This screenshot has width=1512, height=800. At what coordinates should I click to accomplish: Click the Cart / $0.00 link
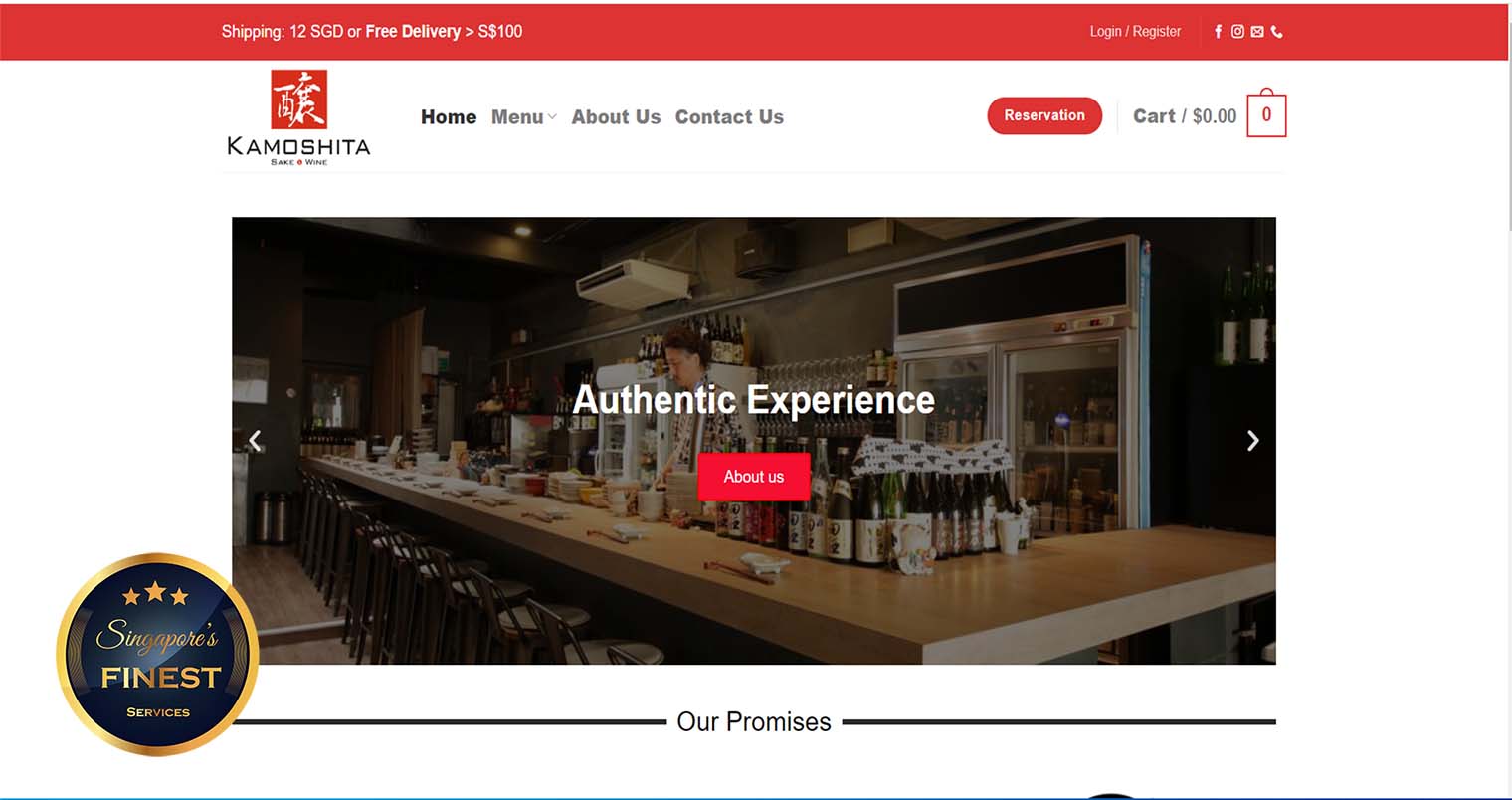click(1185, 116)
